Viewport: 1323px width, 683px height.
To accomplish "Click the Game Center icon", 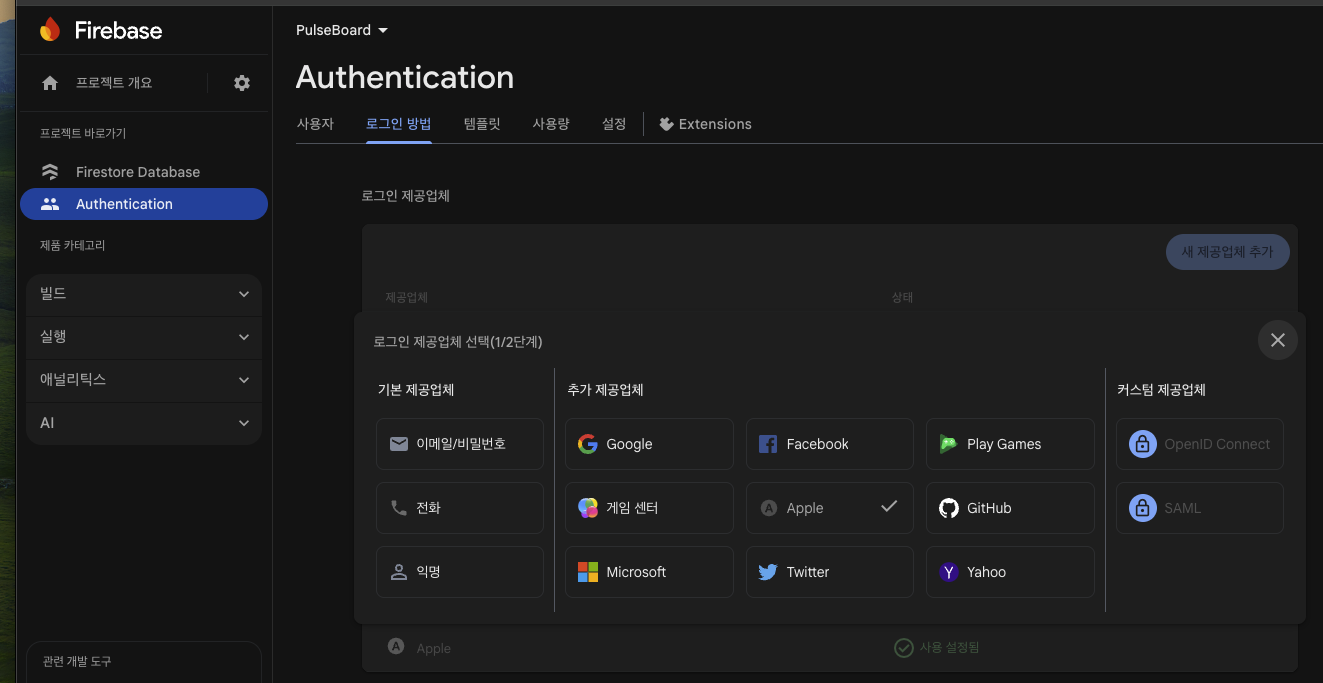I will point(588,508).
